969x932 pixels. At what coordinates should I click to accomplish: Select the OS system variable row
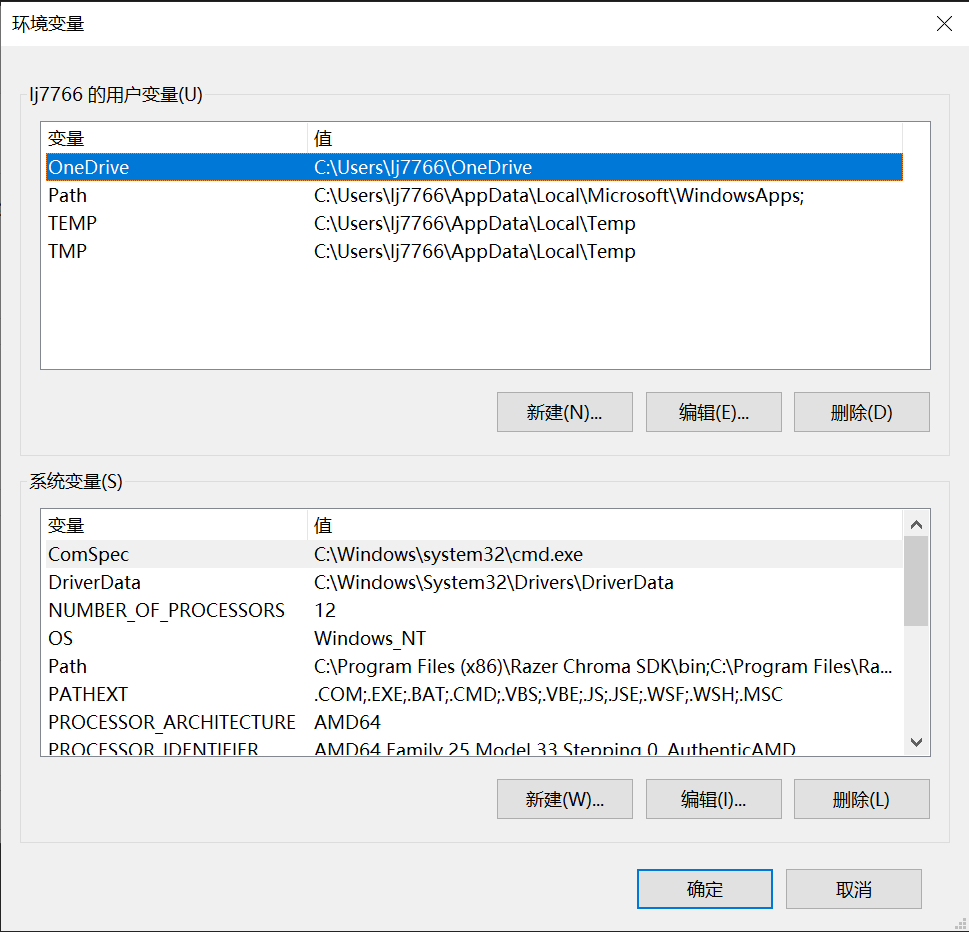(x=61, y=639)
